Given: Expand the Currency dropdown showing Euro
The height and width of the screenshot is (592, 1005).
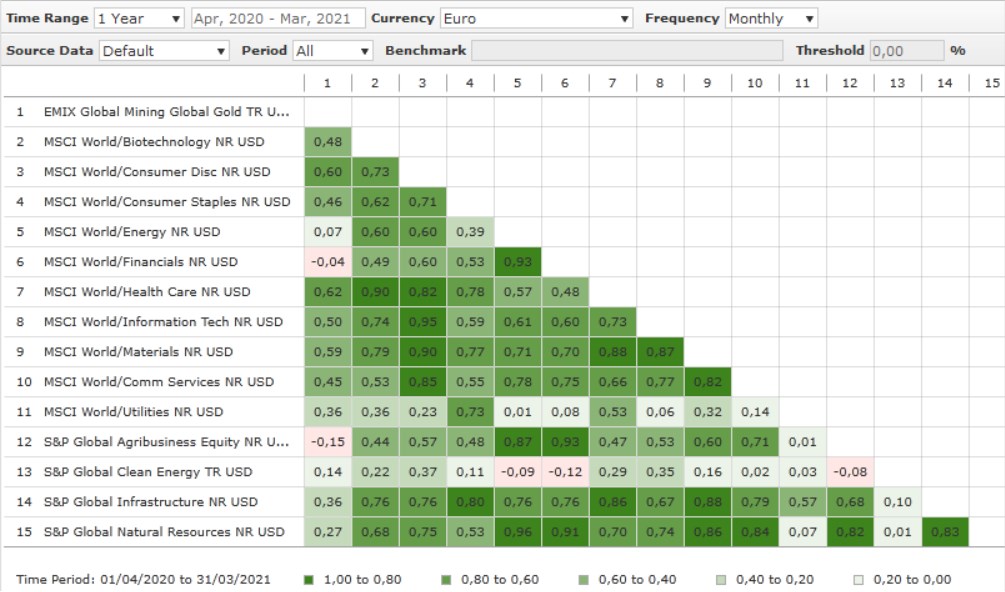Looking at the screenshot, I should (x=536, y=18).
